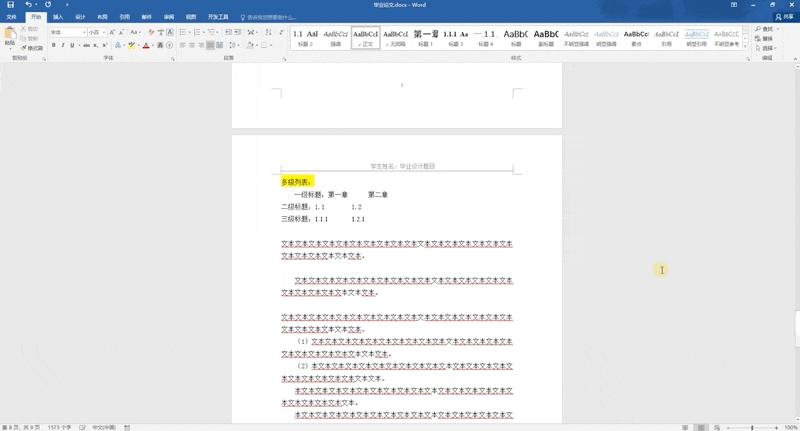Click the character border icon
Viewport: 800px width, 431px height.
tap(170, 32)
